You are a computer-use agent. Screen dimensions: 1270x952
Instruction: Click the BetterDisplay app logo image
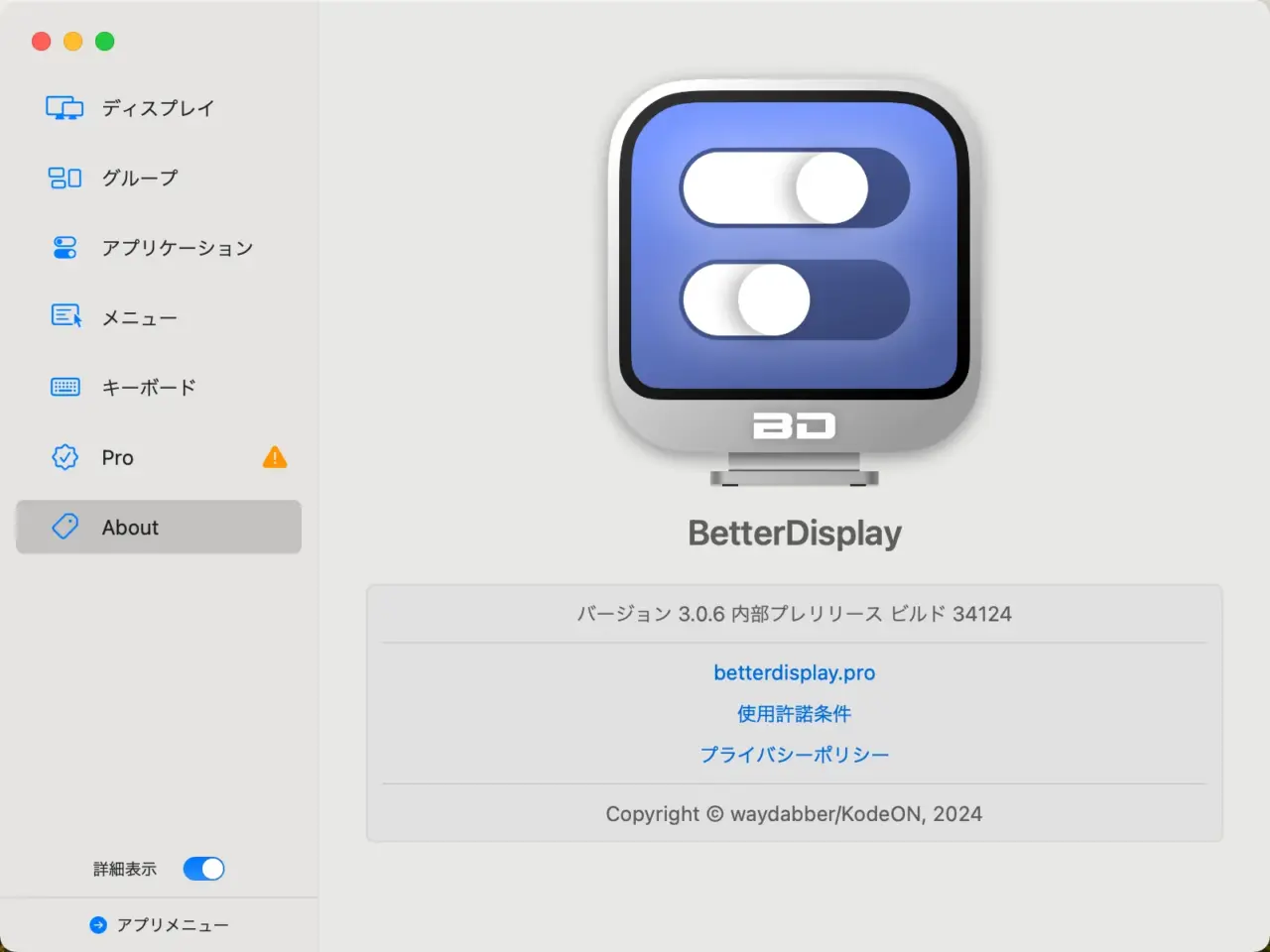tap(795, 283)
